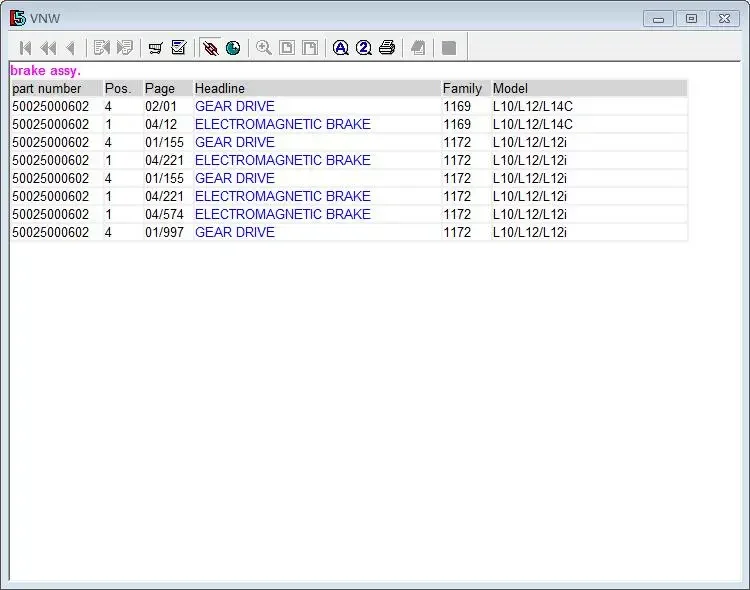Minimize the VNW window
This screenshot has width=750, height=590.
[x=658, y=19]
